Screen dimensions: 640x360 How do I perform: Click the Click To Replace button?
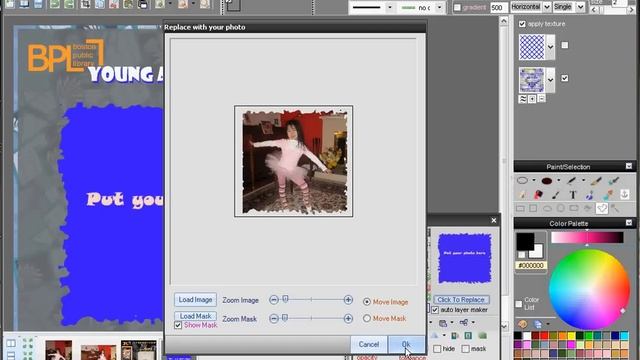(x=461, y=300)
